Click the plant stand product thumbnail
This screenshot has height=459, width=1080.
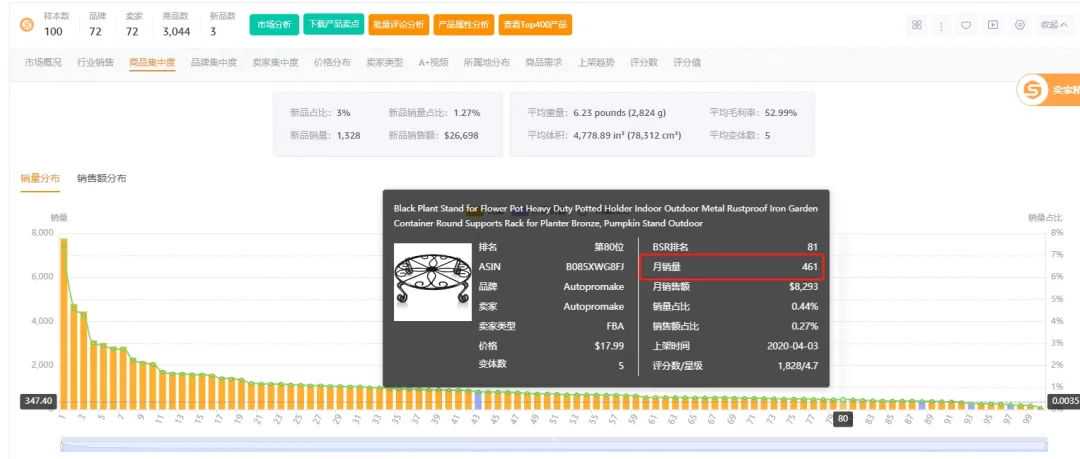[432, 281]
